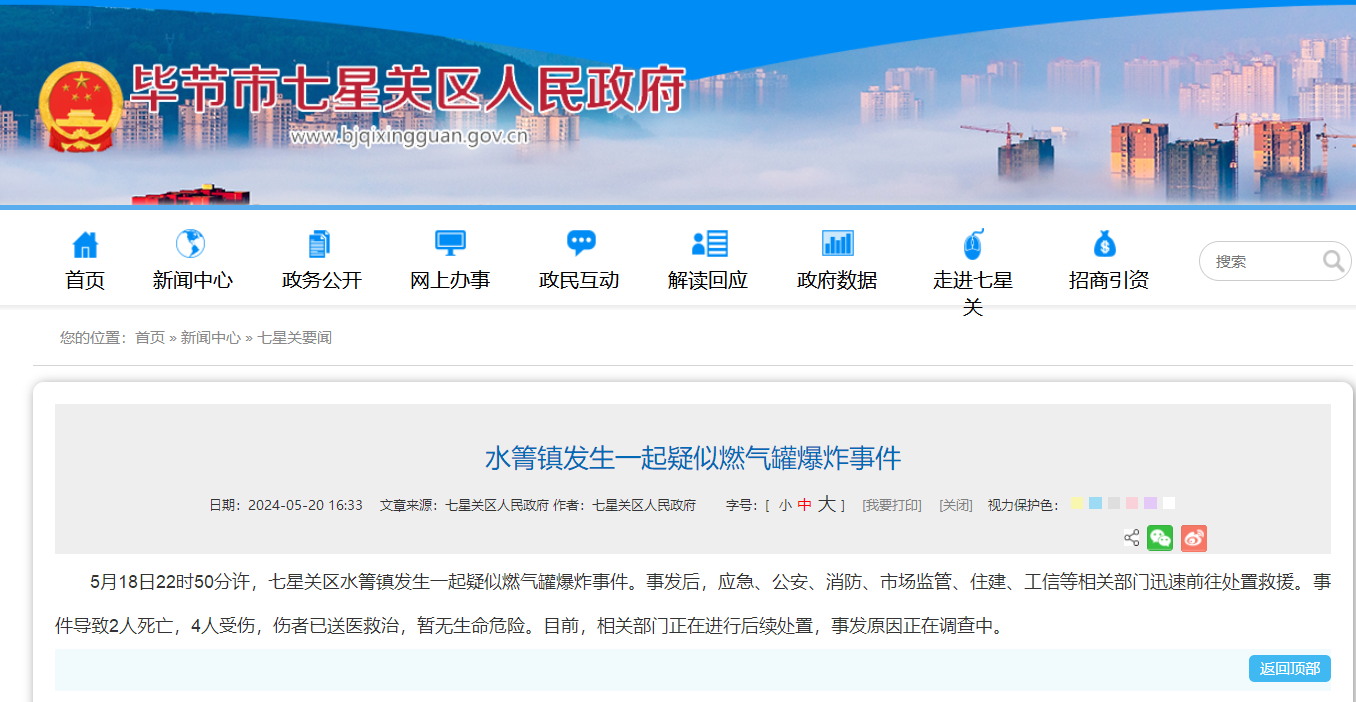Image resolution: width=1356 pixels, height=702 pixels.
Task: Click the 我要打印 print link
Action: point(892,505)
